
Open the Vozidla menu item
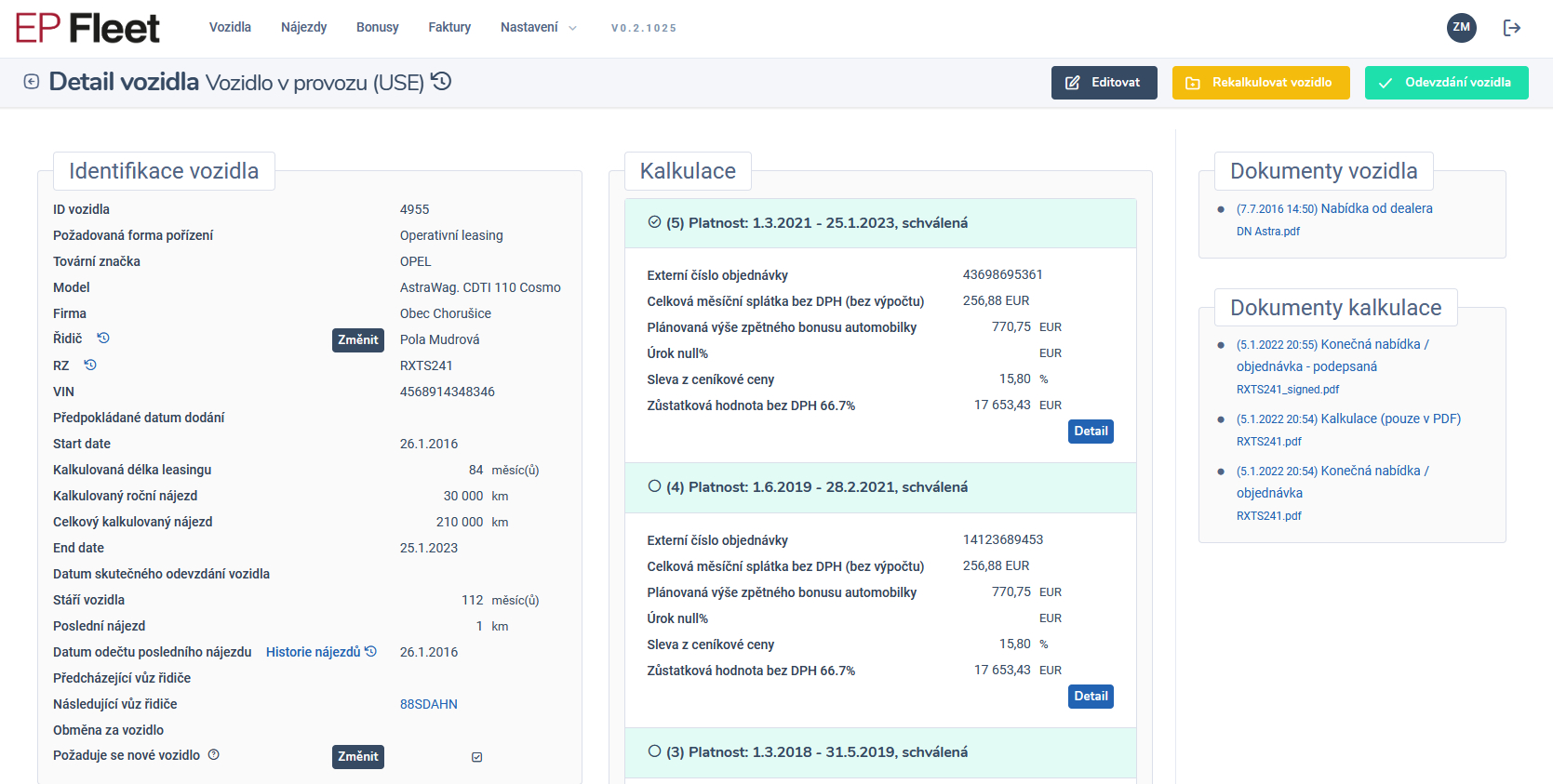tap(230, 28)
